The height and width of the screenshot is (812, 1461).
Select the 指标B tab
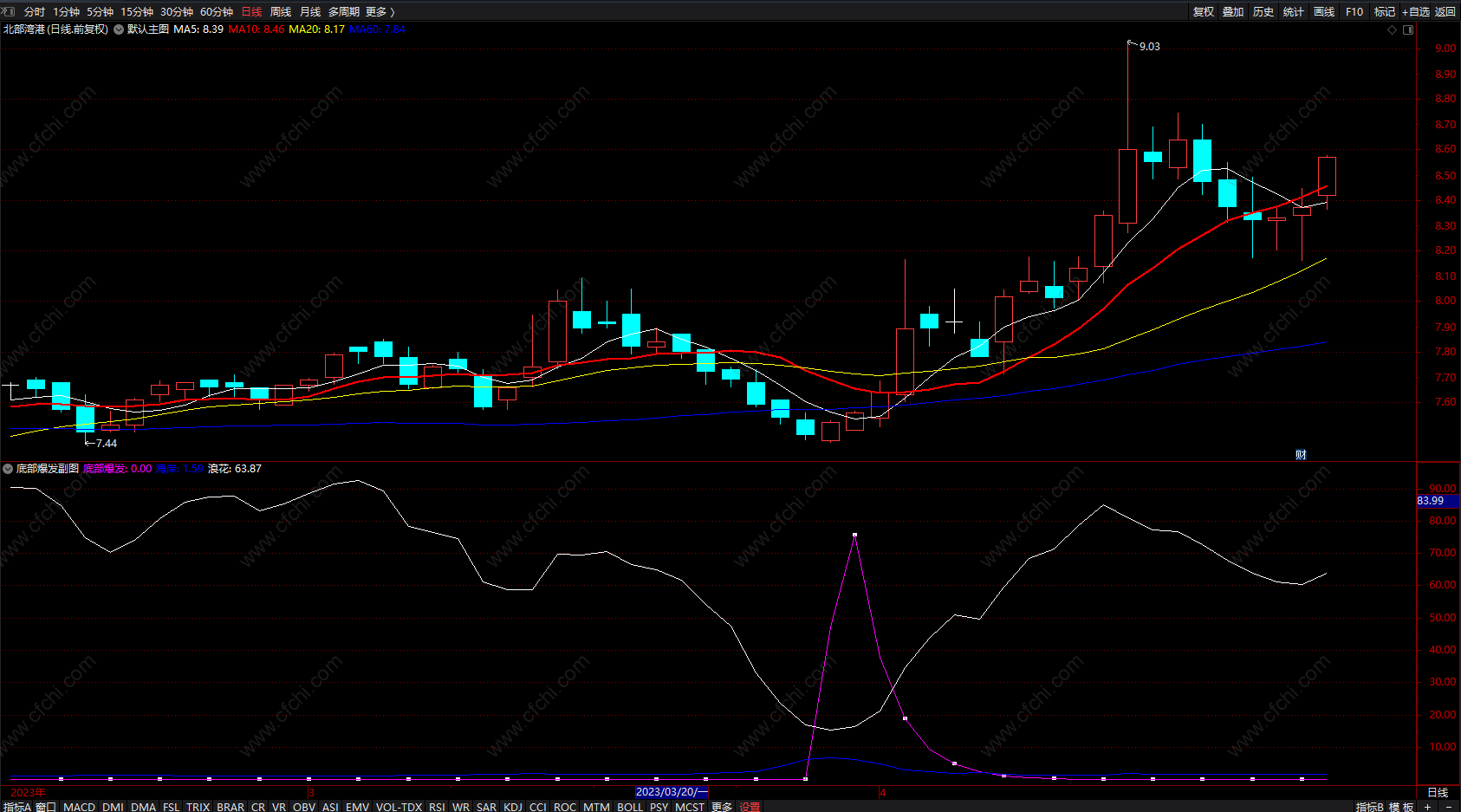coord(1369,807)
